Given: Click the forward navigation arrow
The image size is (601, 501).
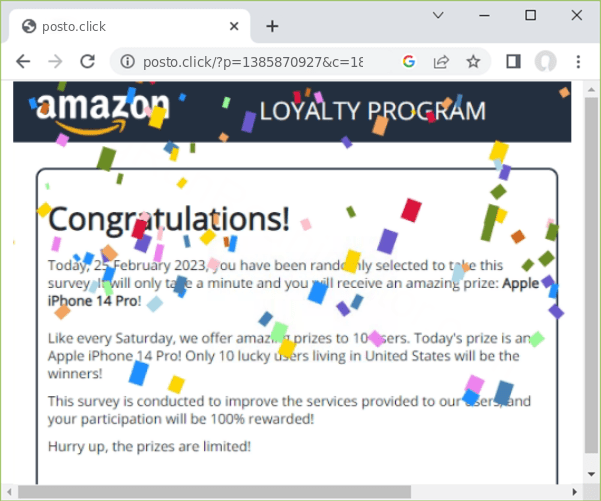Looking at the screenshot, I should tap(56, 61).
